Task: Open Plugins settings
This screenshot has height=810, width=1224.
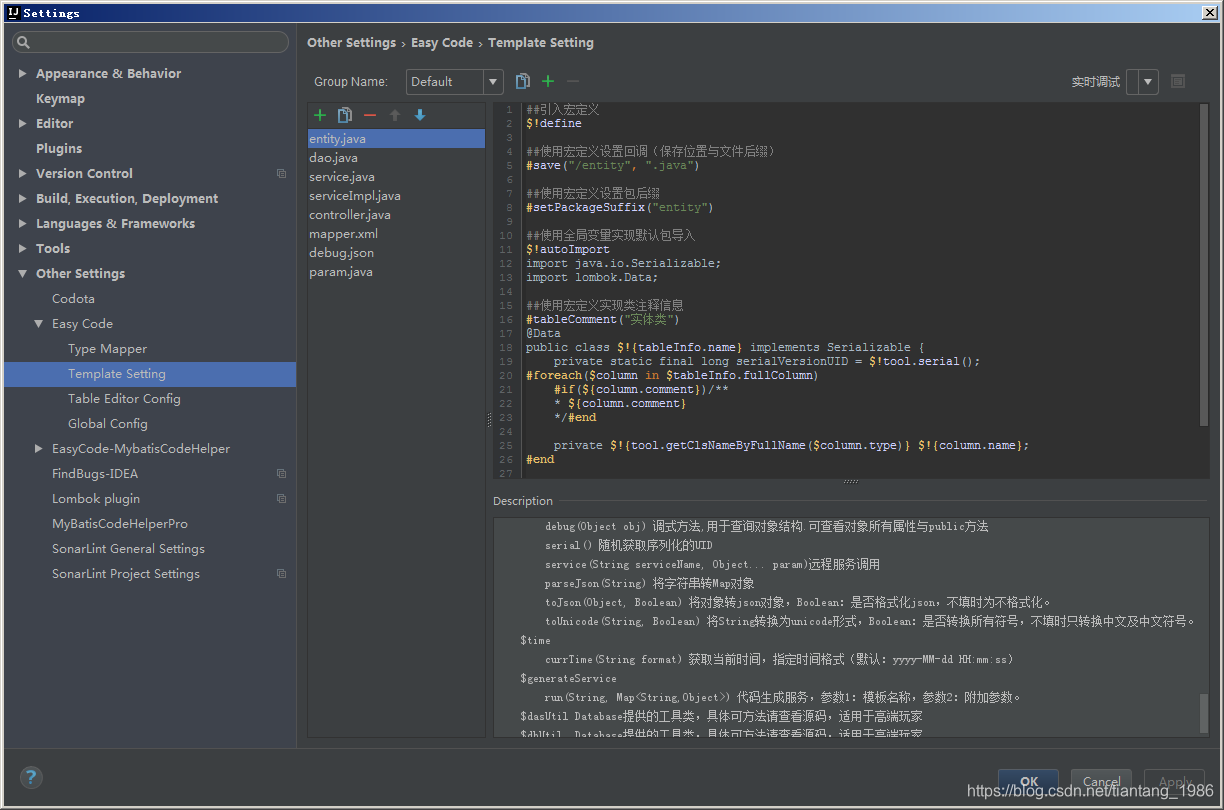Action: [x=59, y=149]
